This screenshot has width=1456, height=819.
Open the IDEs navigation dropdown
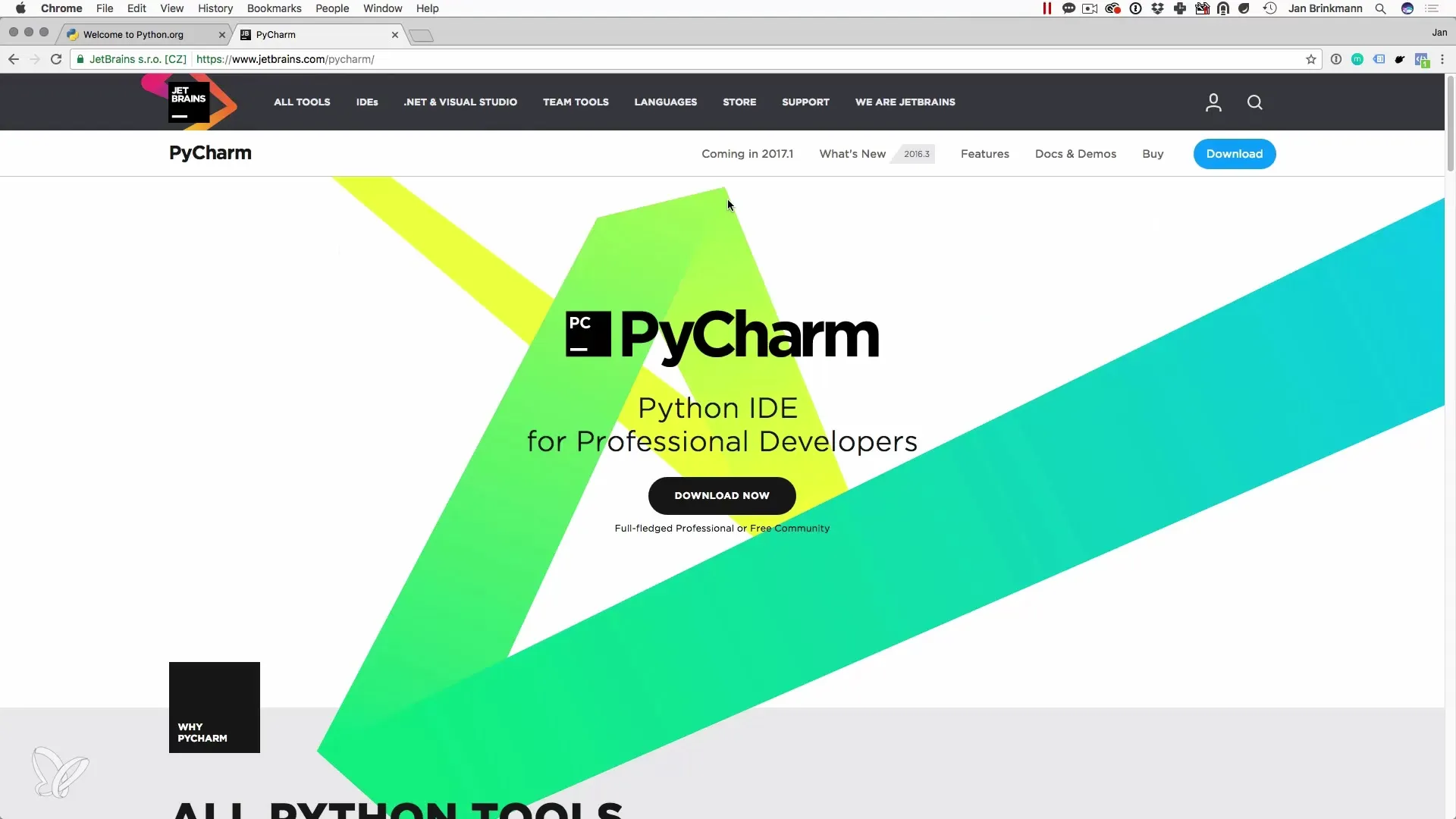tap(367, 102)
